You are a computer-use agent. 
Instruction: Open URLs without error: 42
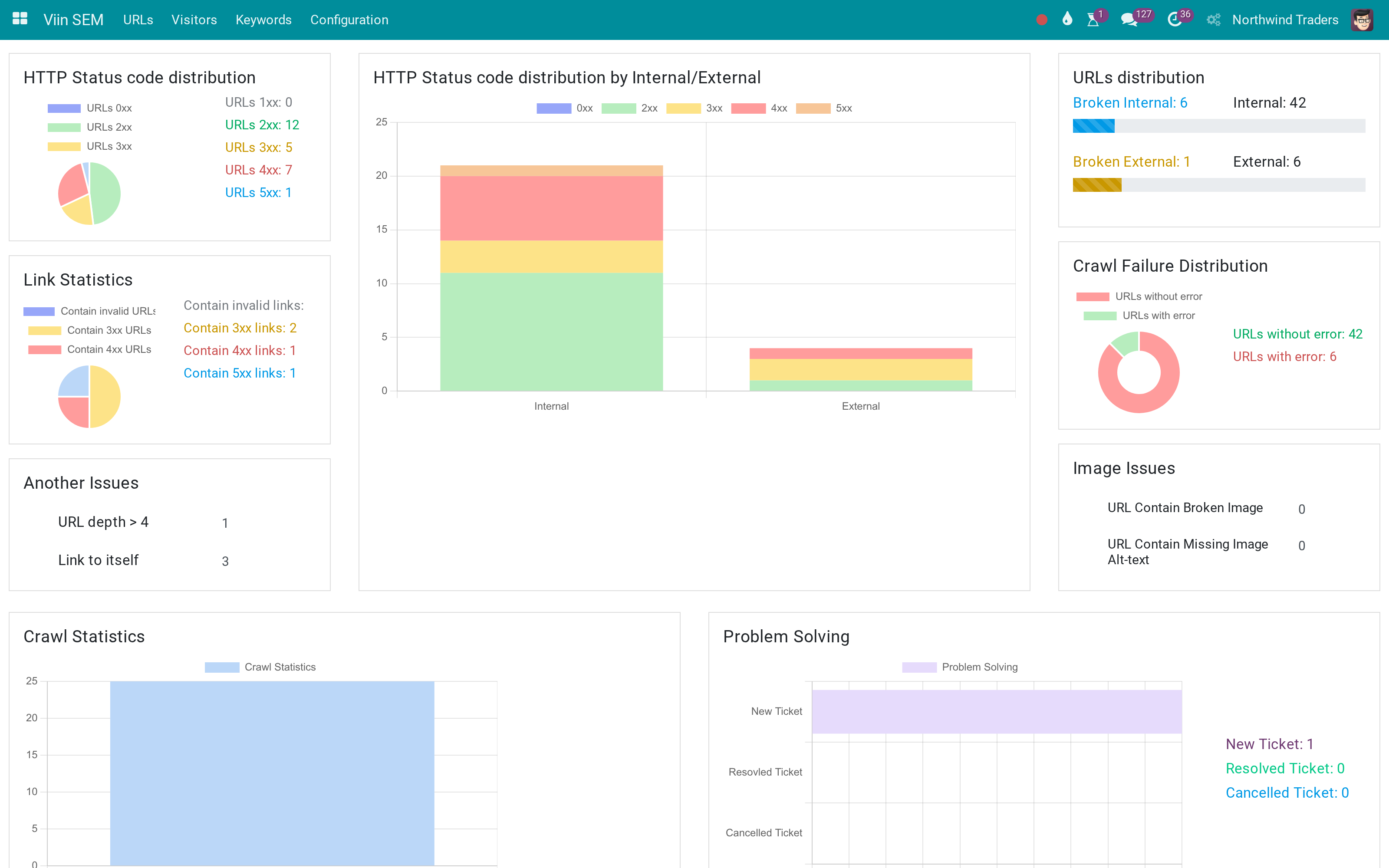[x=1297, y=334]
